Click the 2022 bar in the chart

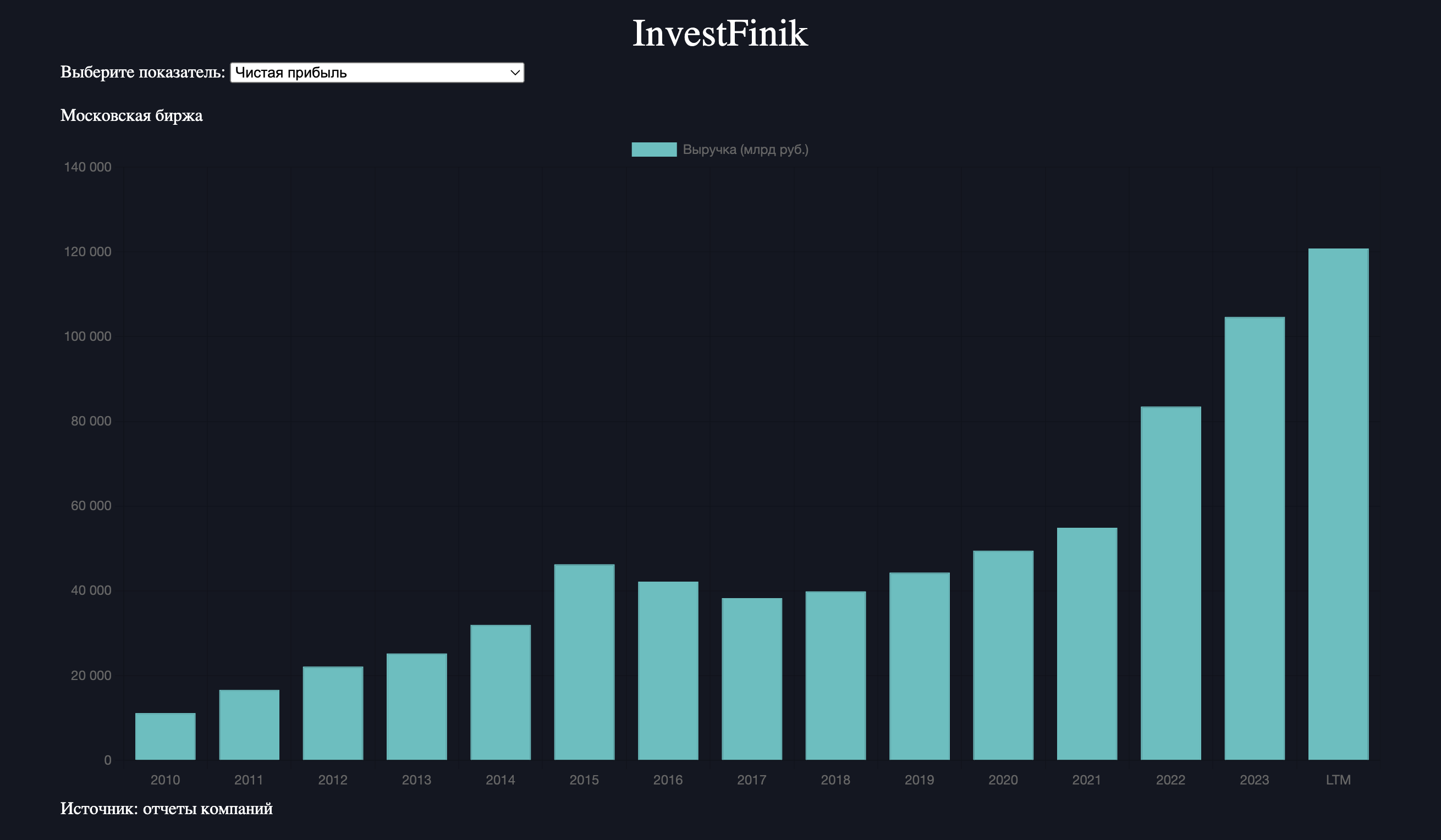1170,583
